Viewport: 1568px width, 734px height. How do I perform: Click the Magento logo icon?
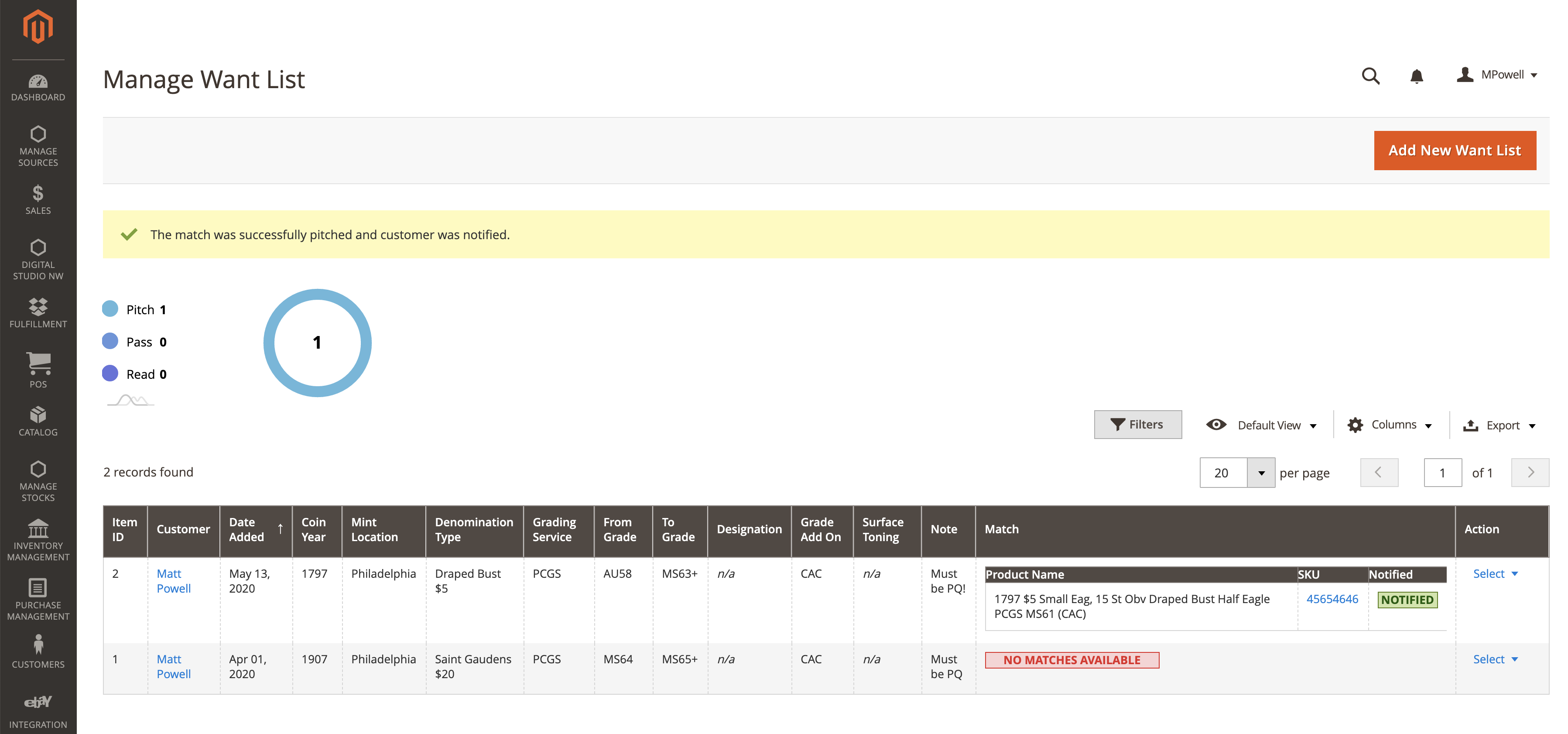(x=38, y=27)
